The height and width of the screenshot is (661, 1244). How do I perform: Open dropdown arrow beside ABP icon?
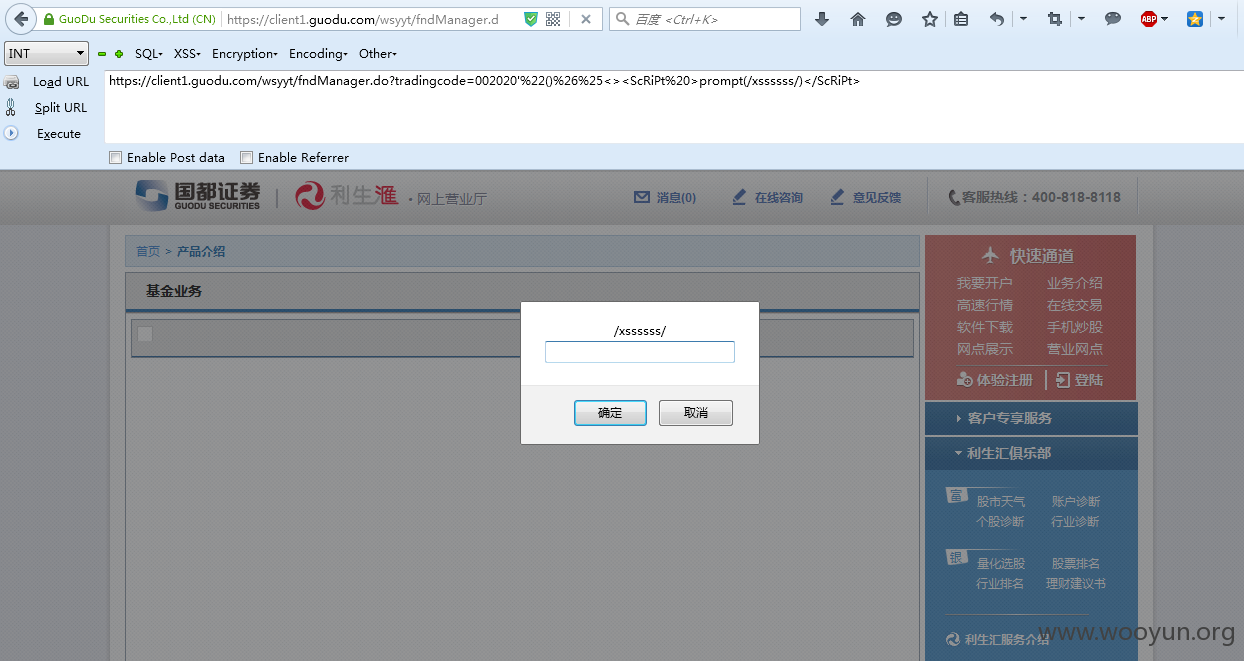(1165, 19)
